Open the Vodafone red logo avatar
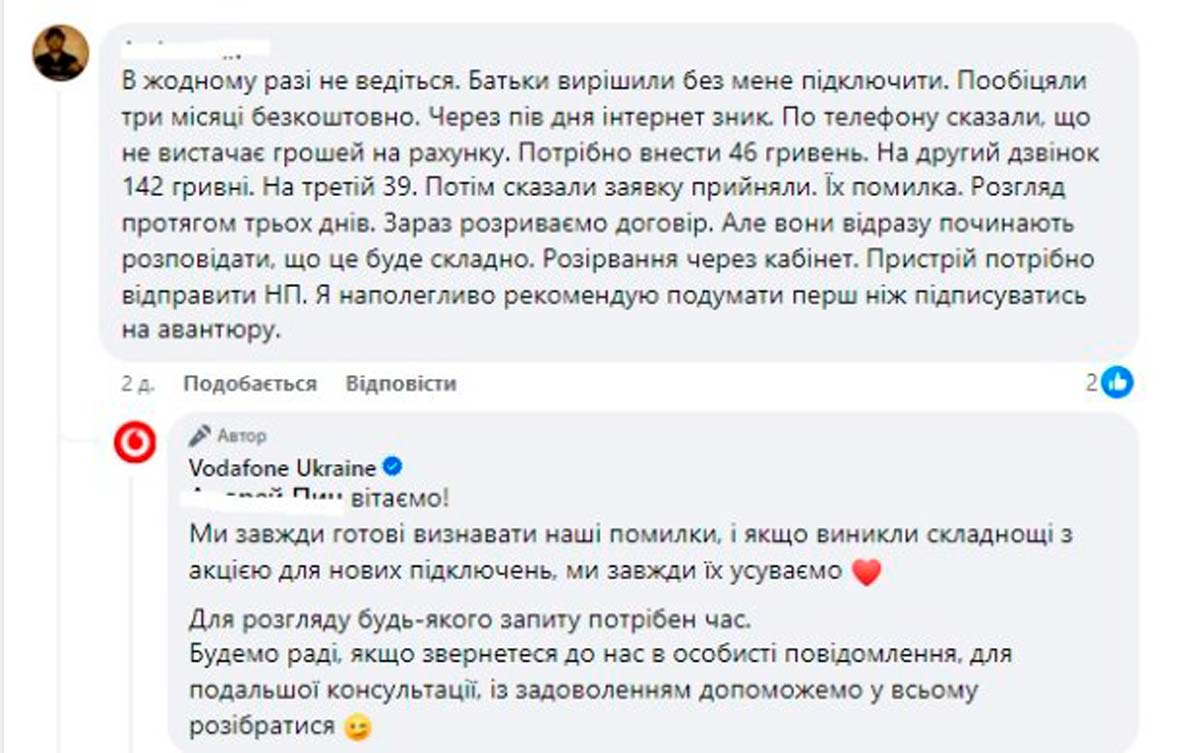This screenshot has width=1200, height=753. coord(134,443)
